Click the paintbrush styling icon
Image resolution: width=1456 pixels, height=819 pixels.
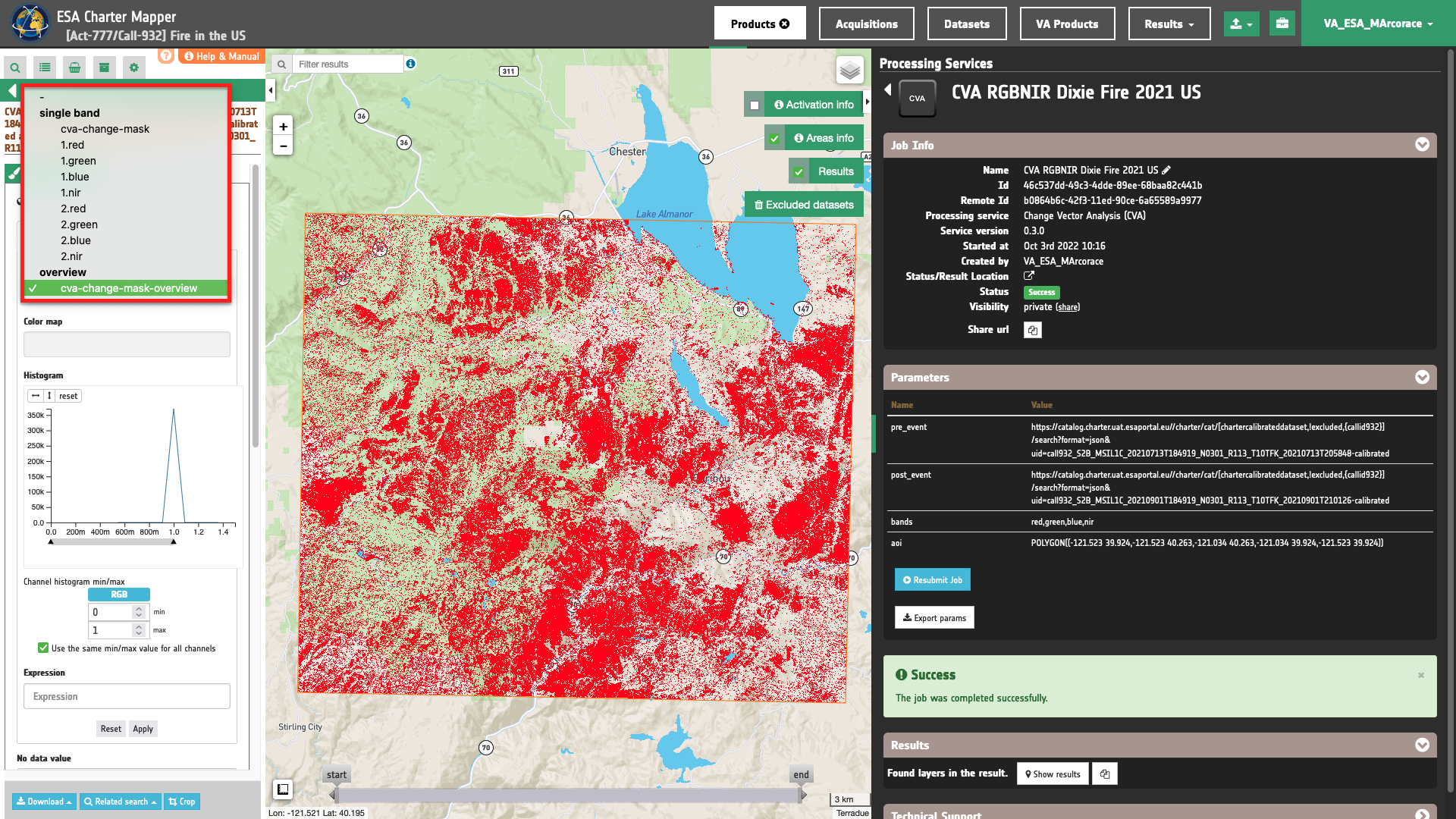pyautogui.click(x=14, y=174)
